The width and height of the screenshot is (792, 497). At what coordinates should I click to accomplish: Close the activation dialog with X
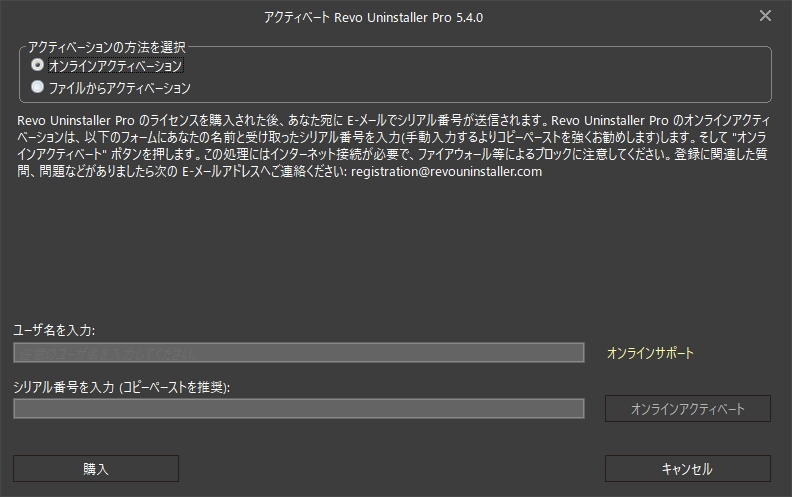click(x=765, y=16)
